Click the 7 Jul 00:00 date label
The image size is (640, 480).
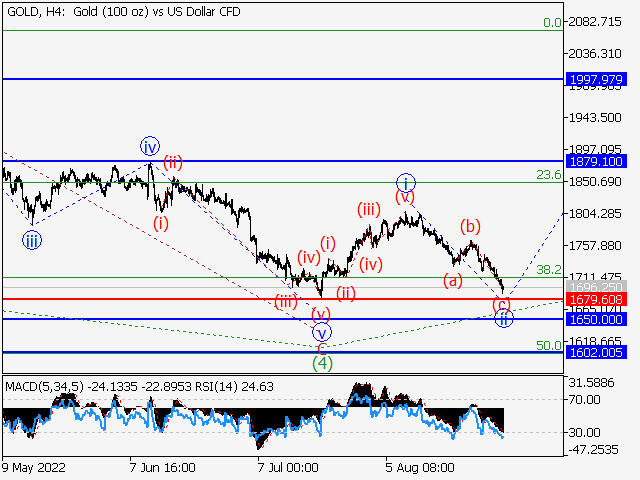[288, 467]
